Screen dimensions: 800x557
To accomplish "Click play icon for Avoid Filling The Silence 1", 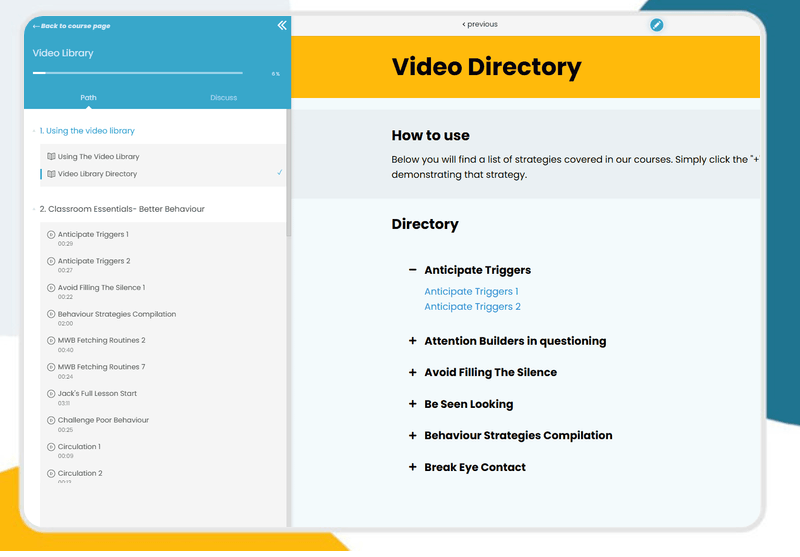I will [51, 288].
